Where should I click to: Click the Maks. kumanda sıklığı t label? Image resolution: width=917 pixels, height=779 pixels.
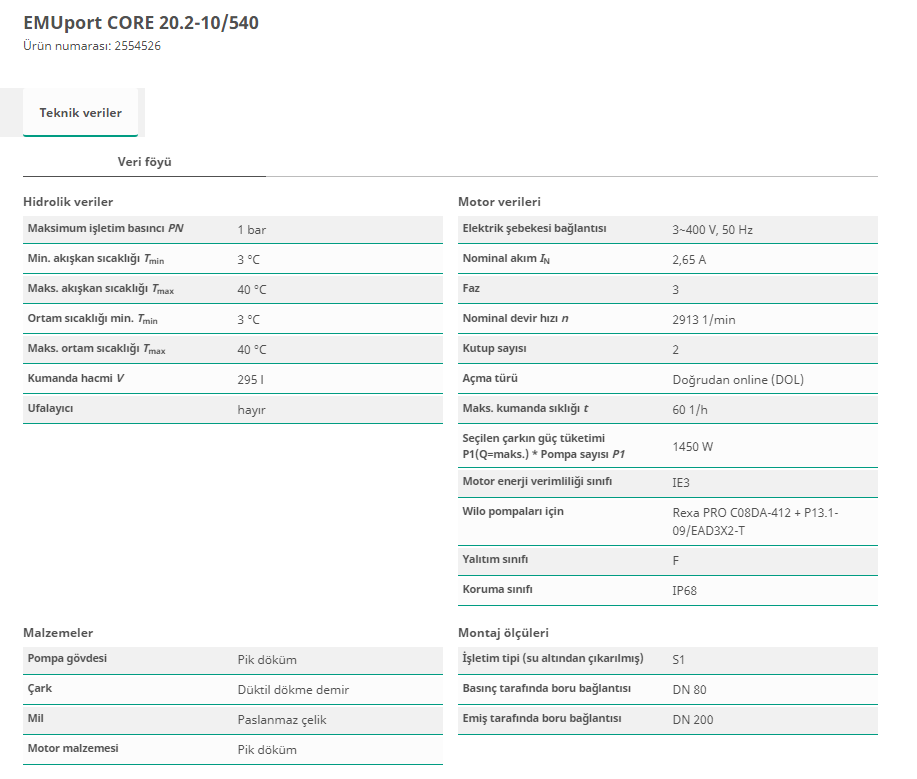pos(525,408)
